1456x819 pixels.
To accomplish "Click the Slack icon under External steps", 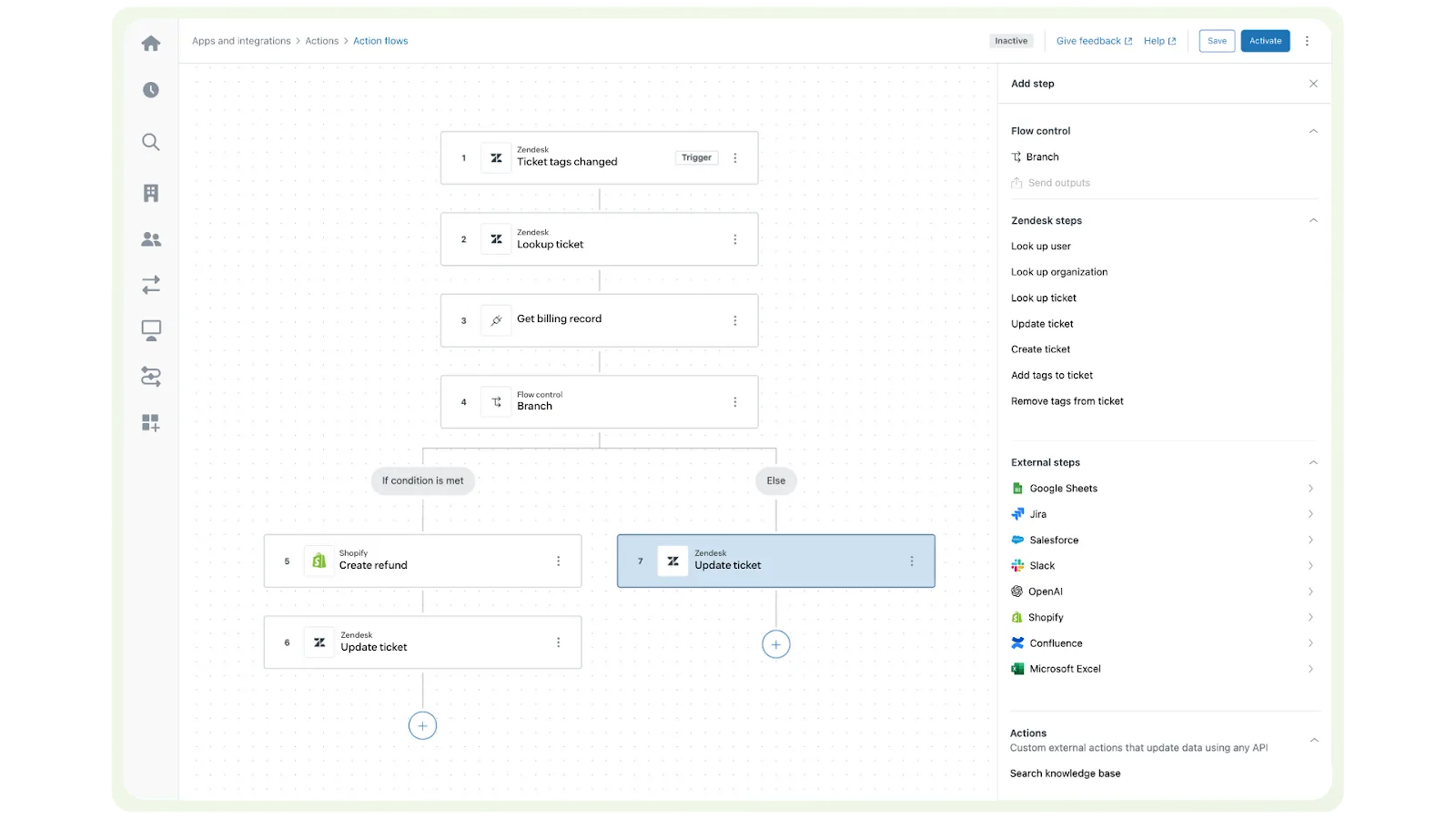I will [1016, 565].
